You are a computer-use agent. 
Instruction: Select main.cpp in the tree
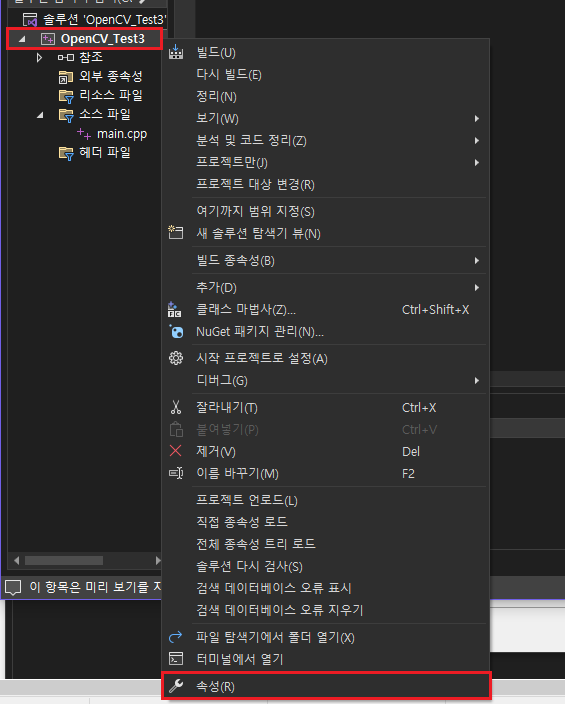[x=122, y=134]
